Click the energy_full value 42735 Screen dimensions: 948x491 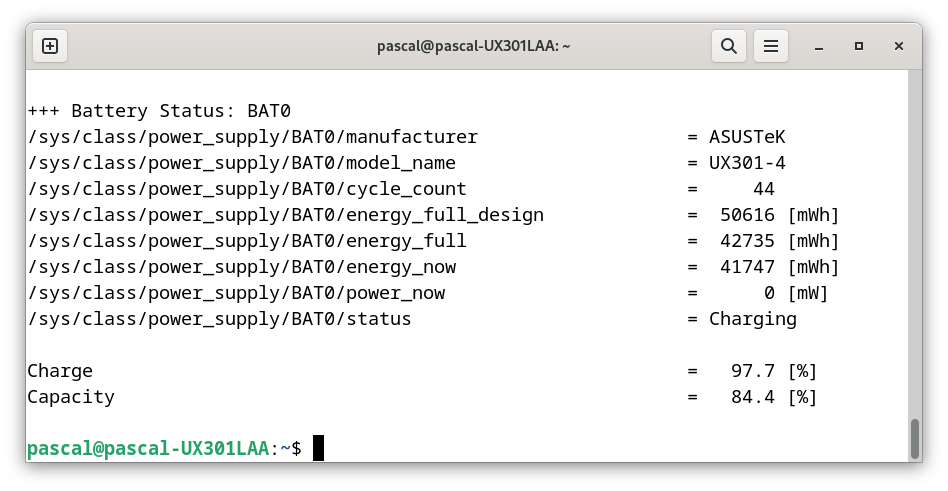click(x=747, y=241)
